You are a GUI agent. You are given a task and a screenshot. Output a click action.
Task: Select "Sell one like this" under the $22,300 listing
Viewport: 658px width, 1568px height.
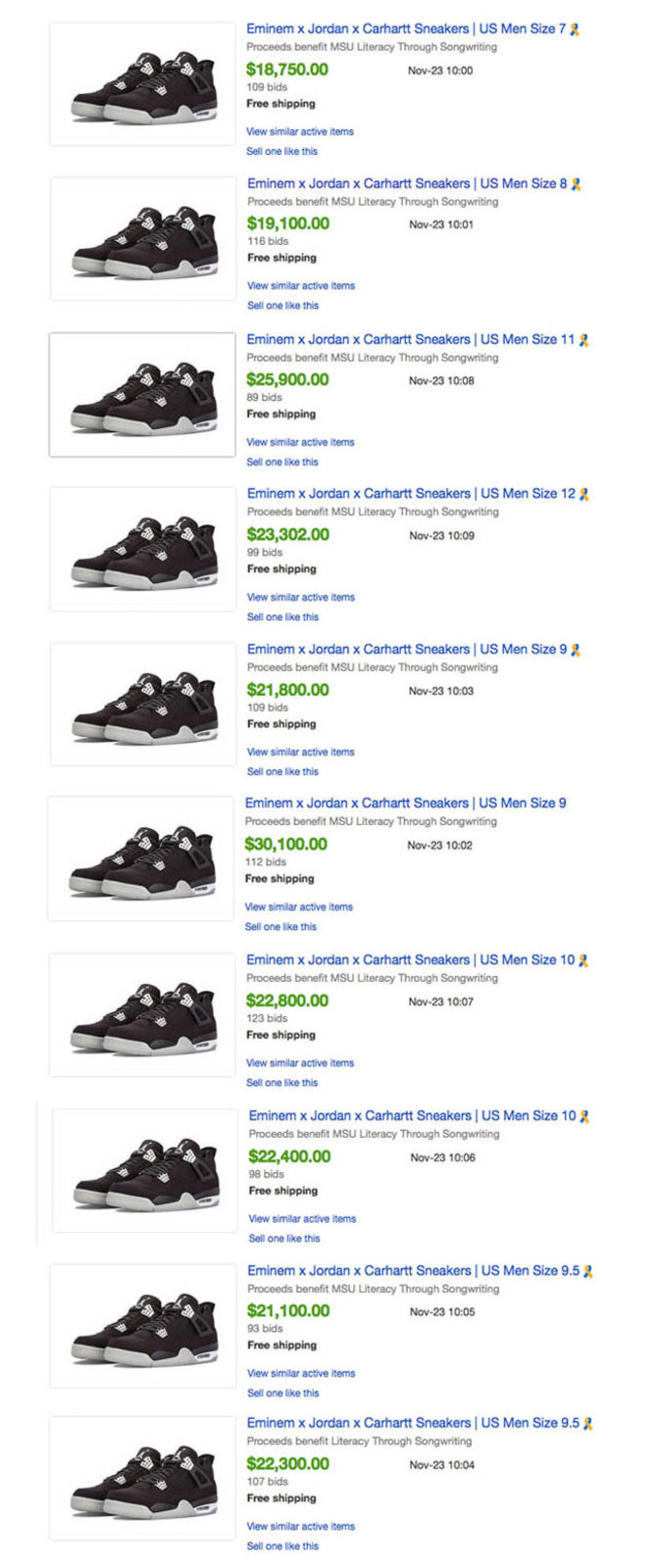pos(282,1545)
